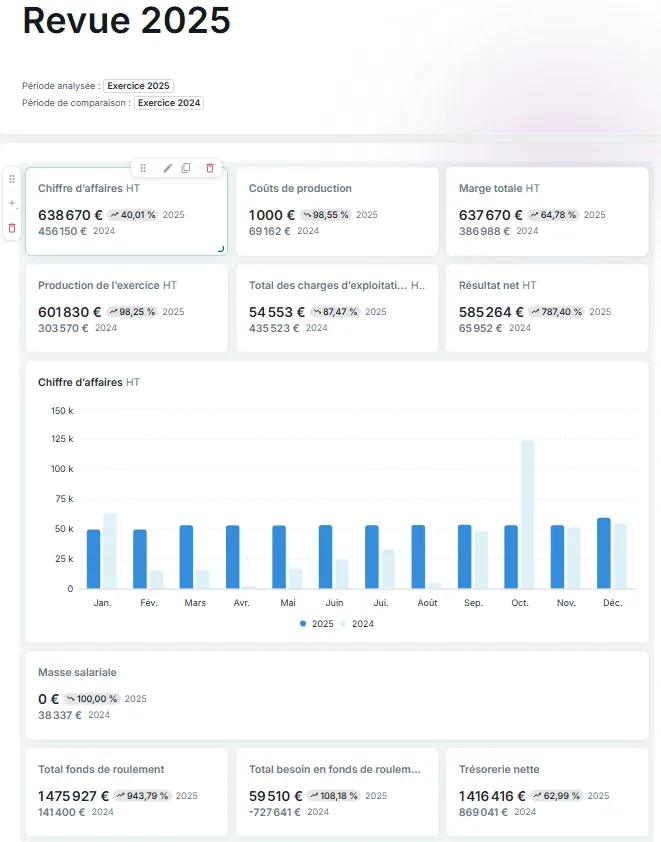The height and width of the screenshot is (842, 661).
Task: Select the Marge totale HT card
Action: pos(547,212)
